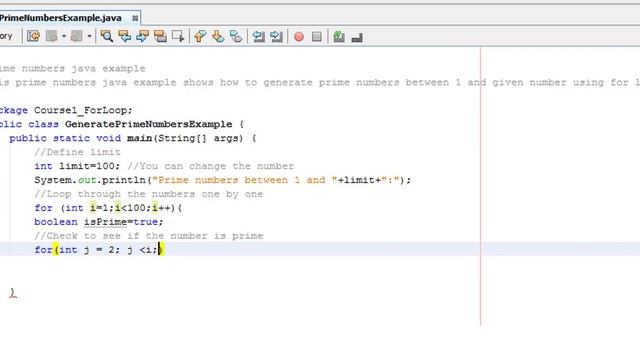This screenshot has width=640, height=360.
Task: Toggle bookmark on current line
Action: click(x=236, y=36)
